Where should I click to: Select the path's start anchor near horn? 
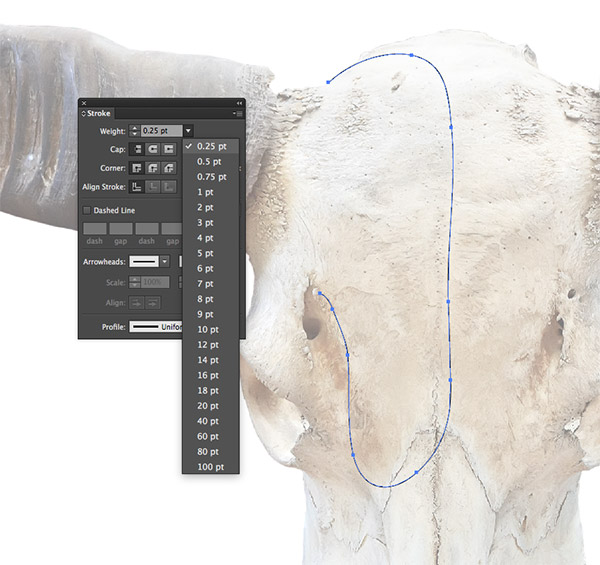[x=328, y=82]
